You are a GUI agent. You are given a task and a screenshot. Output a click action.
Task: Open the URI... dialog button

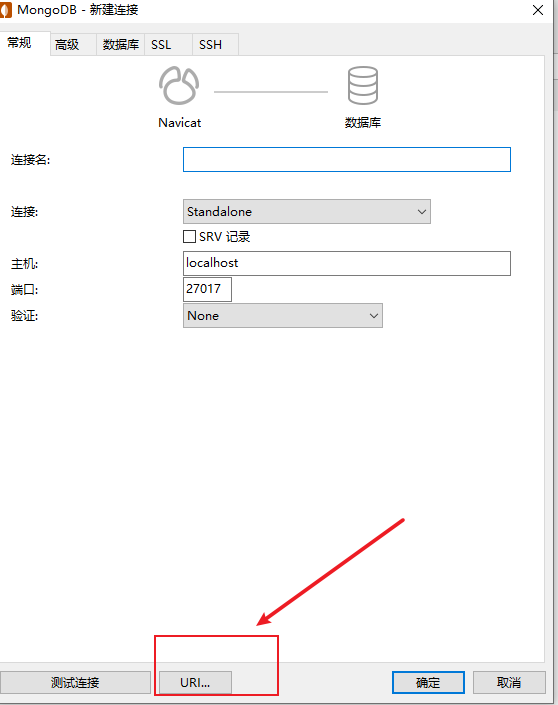[195, 683]
